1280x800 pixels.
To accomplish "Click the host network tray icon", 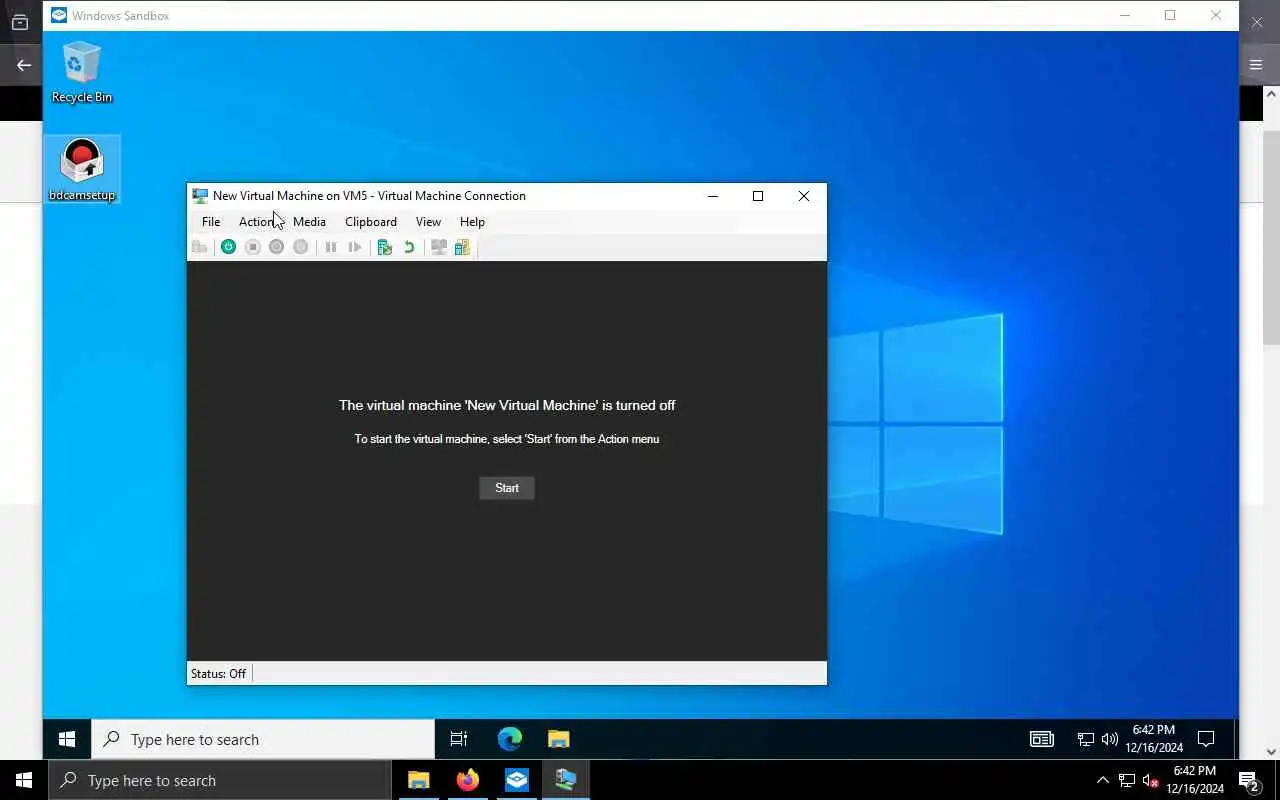I will pyautogui.click(x=1127, y=781).
